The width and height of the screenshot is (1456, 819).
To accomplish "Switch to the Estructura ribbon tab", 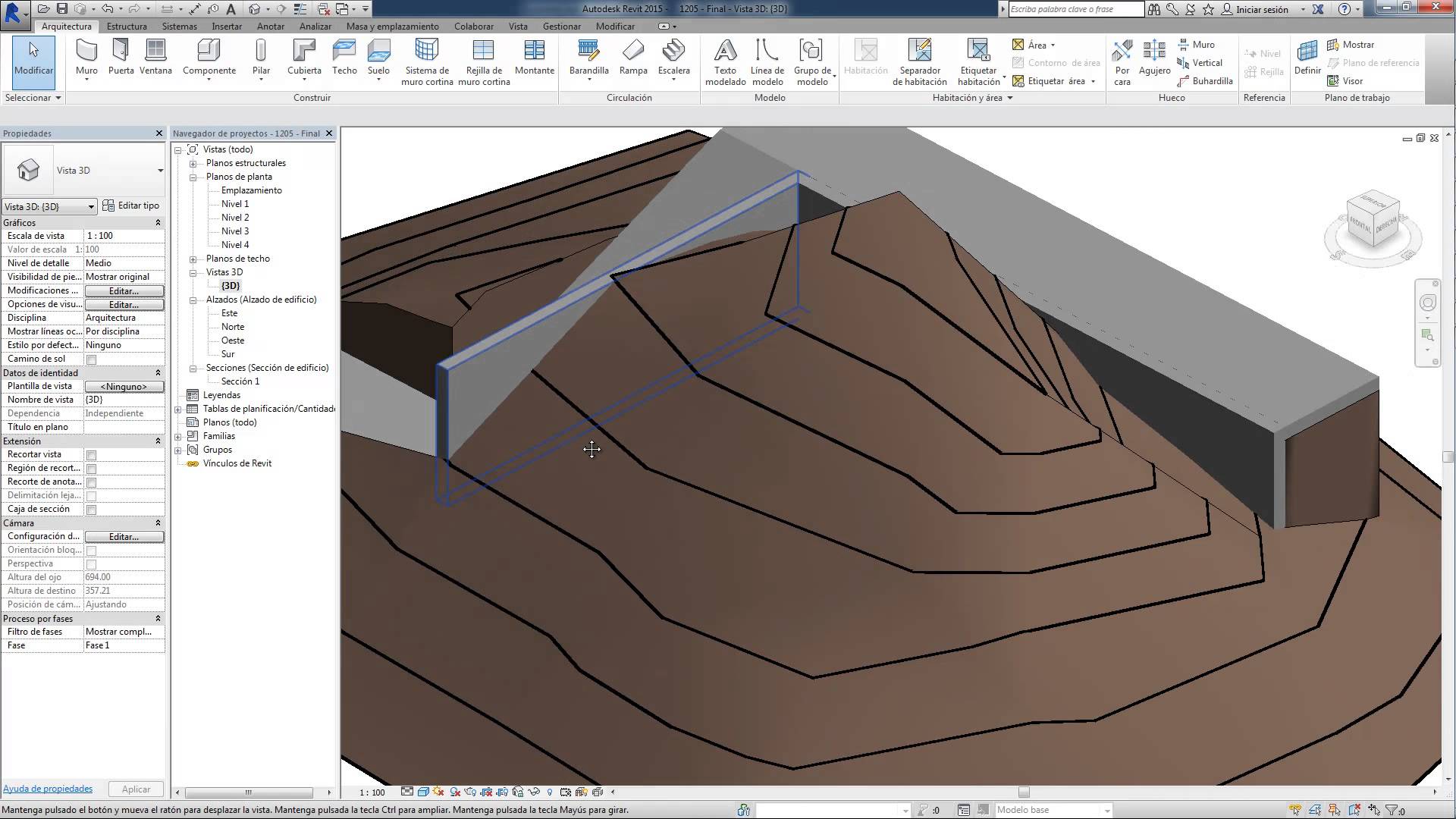I will (x=127, y=26).
